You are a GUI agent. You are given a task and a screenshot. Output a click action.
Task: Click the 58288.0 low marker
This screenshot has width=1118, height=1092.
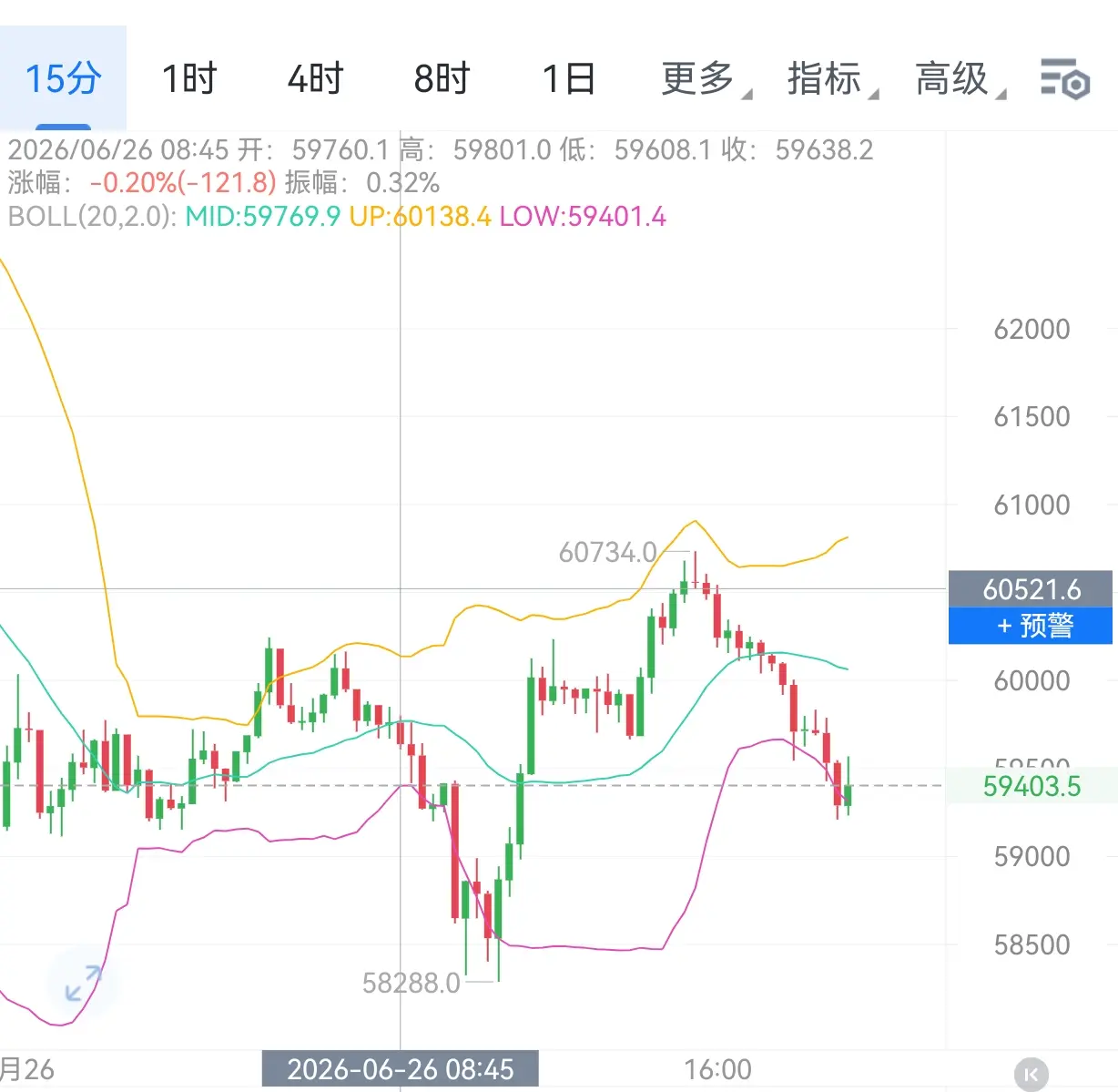coord(411,983)
